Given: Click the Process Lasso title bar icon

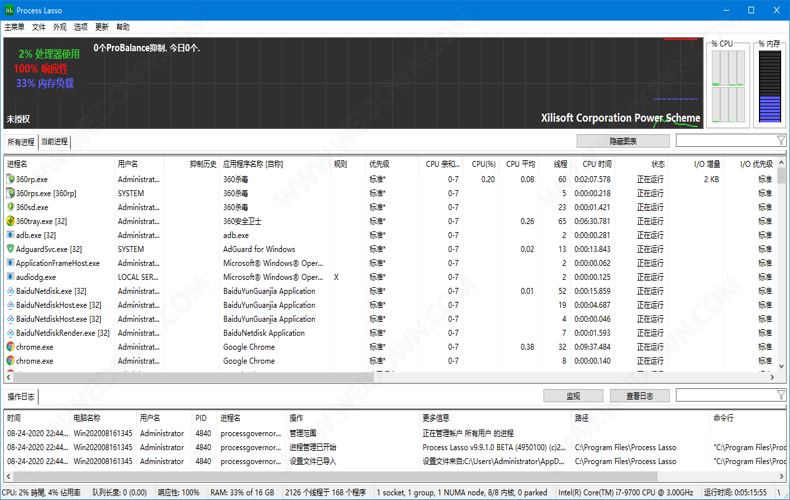Looking at the screenshot, I should click(9, 10).
